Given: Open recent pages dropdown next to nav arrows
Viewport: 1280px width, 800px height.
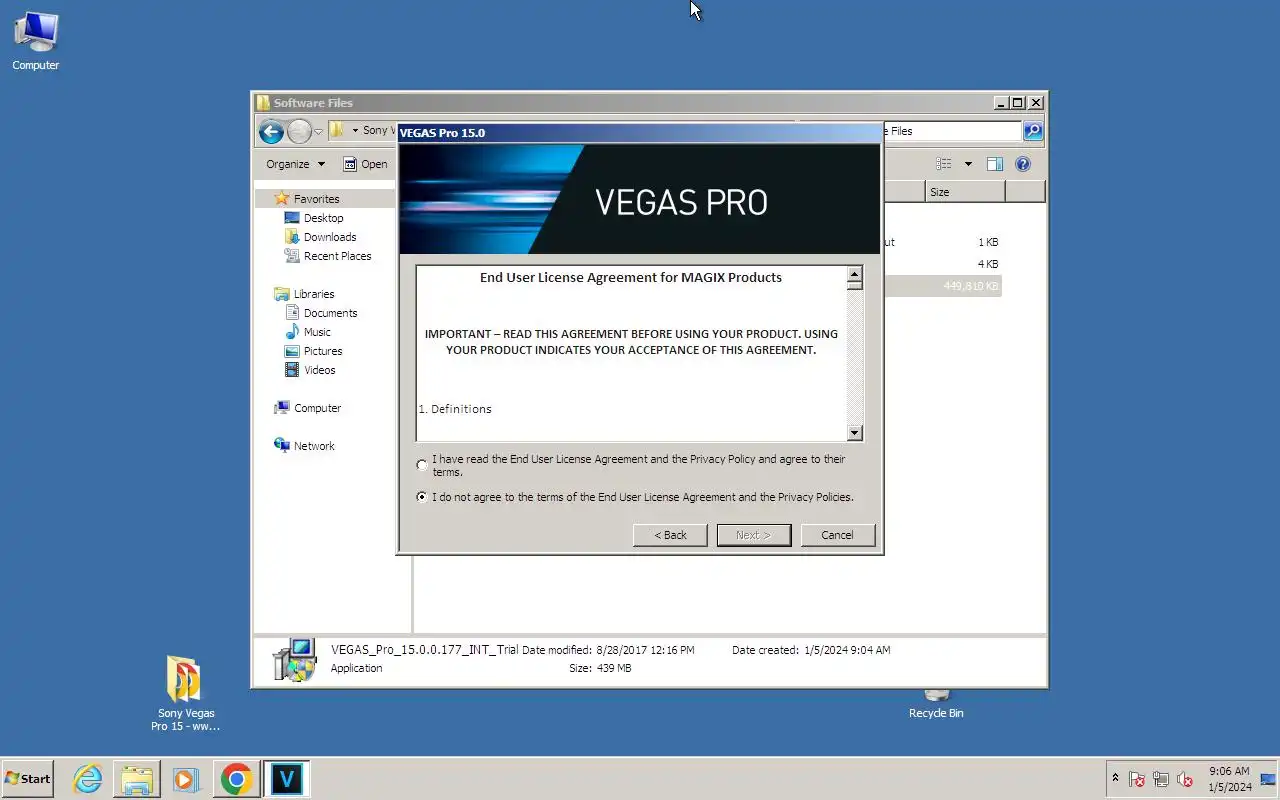Looking at the screenshot, I should point(319,132).
